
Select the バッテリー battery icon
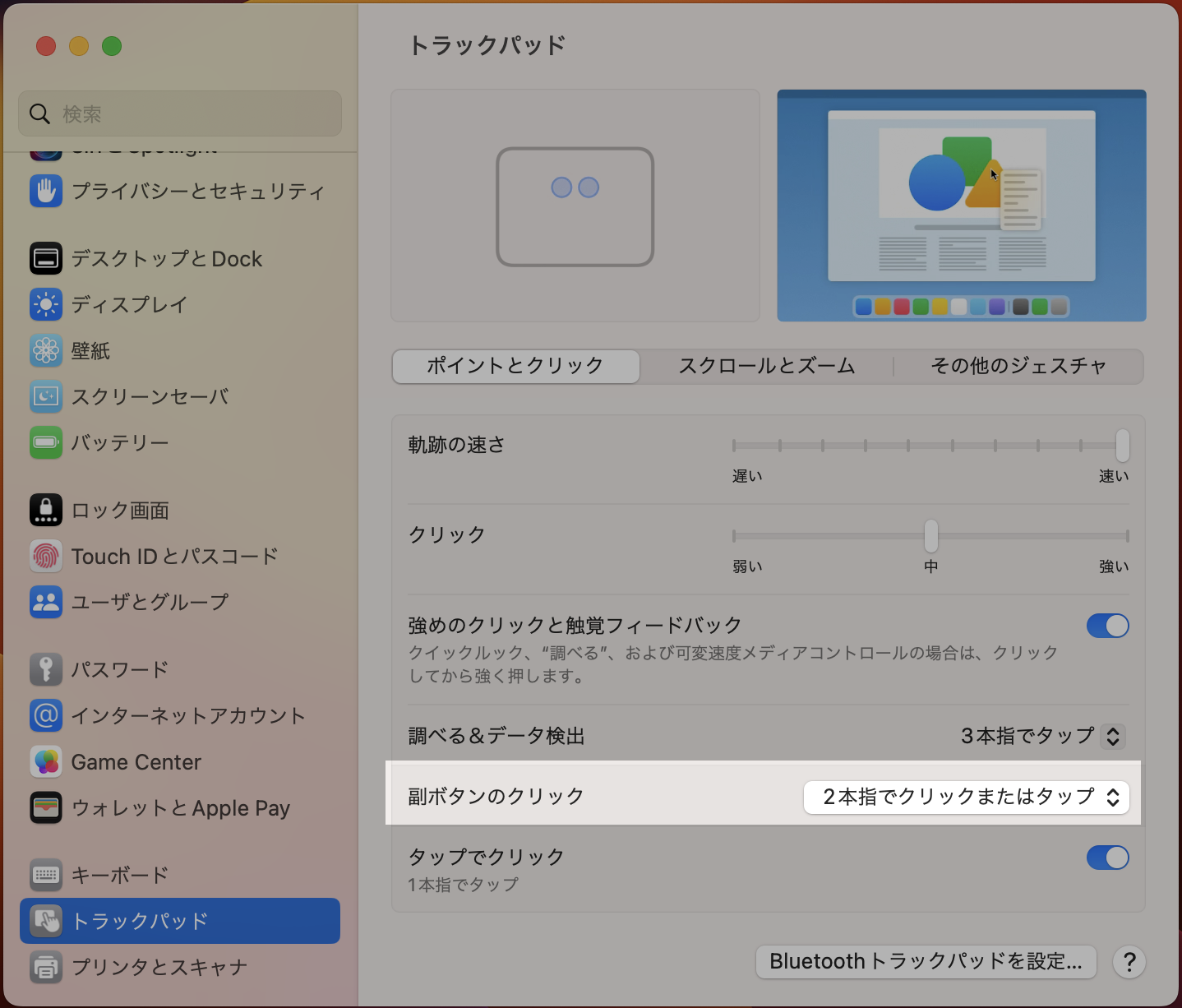click(x=46, y=442)
